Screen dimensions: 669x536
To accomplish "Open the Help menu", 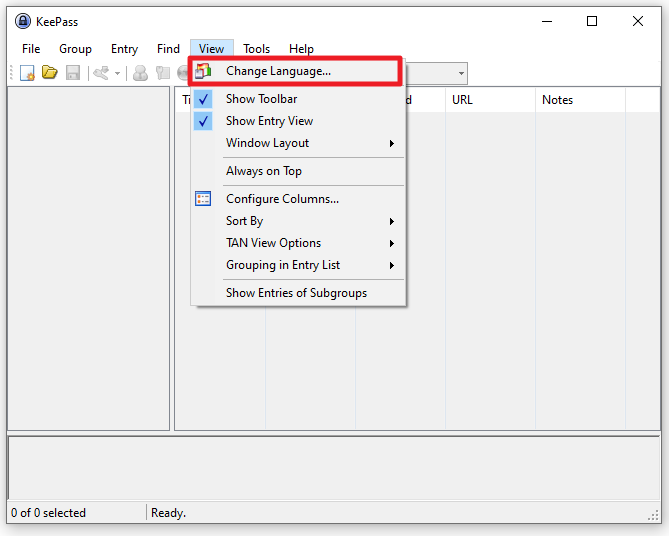I will tap(302, 49).
